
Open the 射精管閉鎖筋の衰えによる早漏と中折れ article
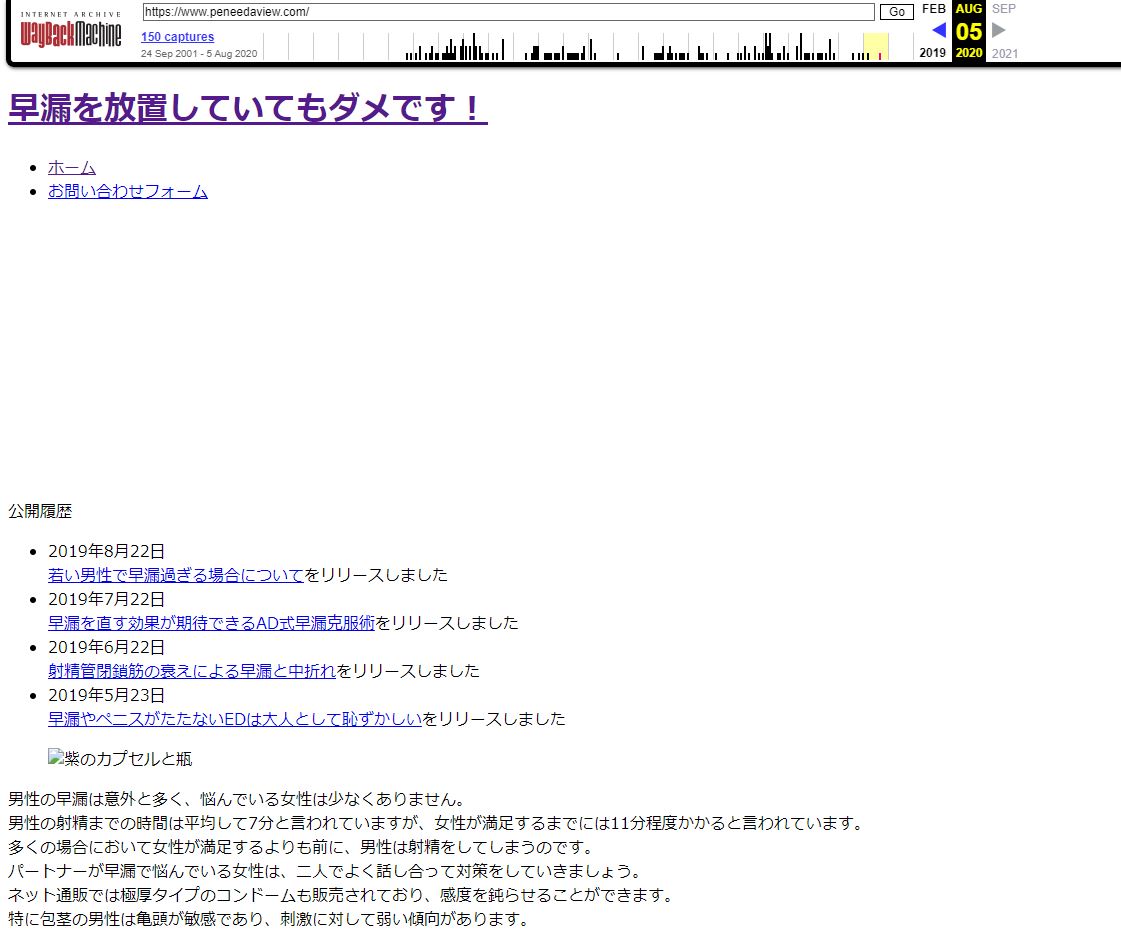tap(192, 671)
